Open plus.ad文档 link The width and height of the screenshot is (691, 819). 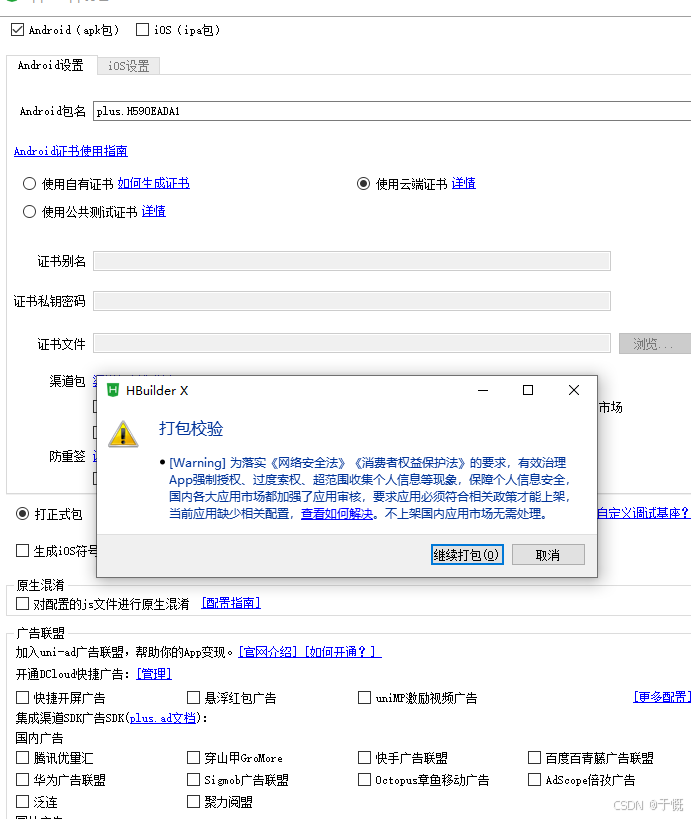tap(162, 718)
